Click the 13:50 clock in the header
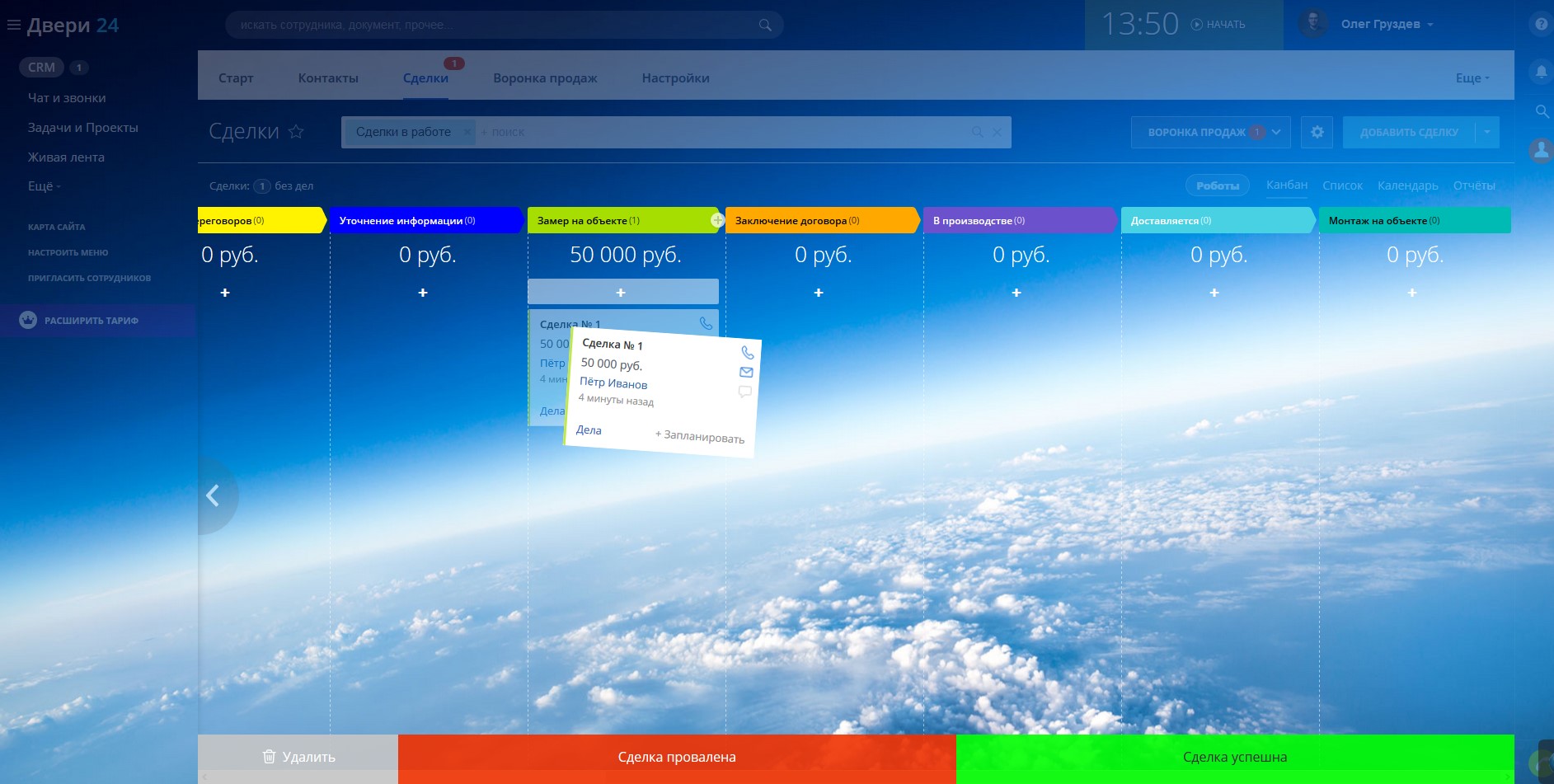Viewport: 1554px width, 784px height. (x=1140, y=24)
